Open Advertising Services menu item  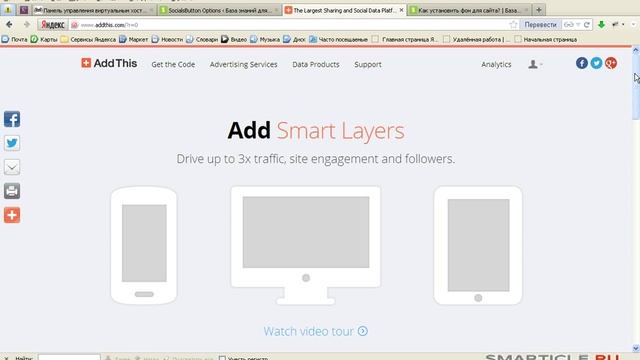tap(244, 64)
